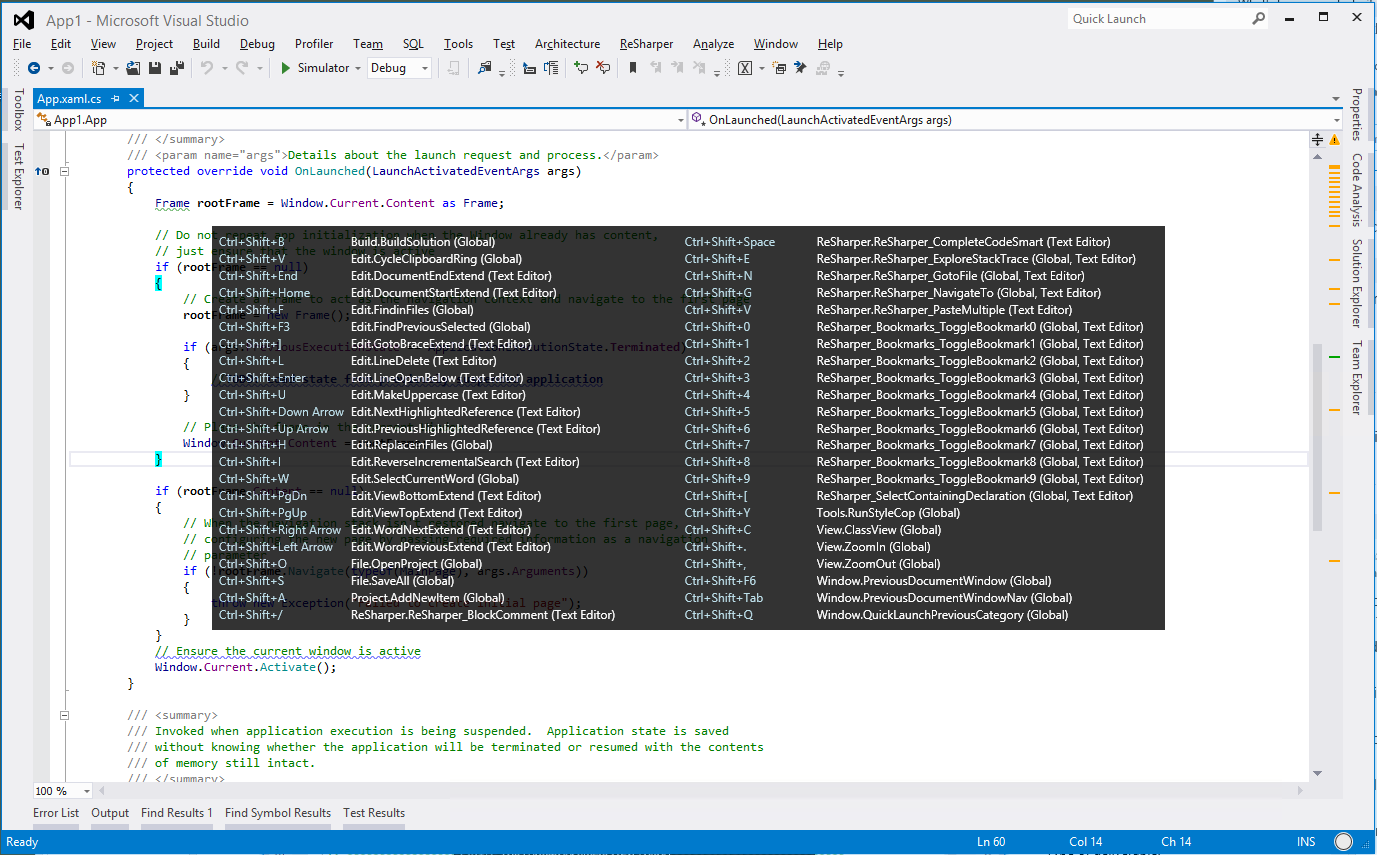Open the Build menu
Image resolution: width=1377 pixels, height=855 pixels.
(207, 44)
